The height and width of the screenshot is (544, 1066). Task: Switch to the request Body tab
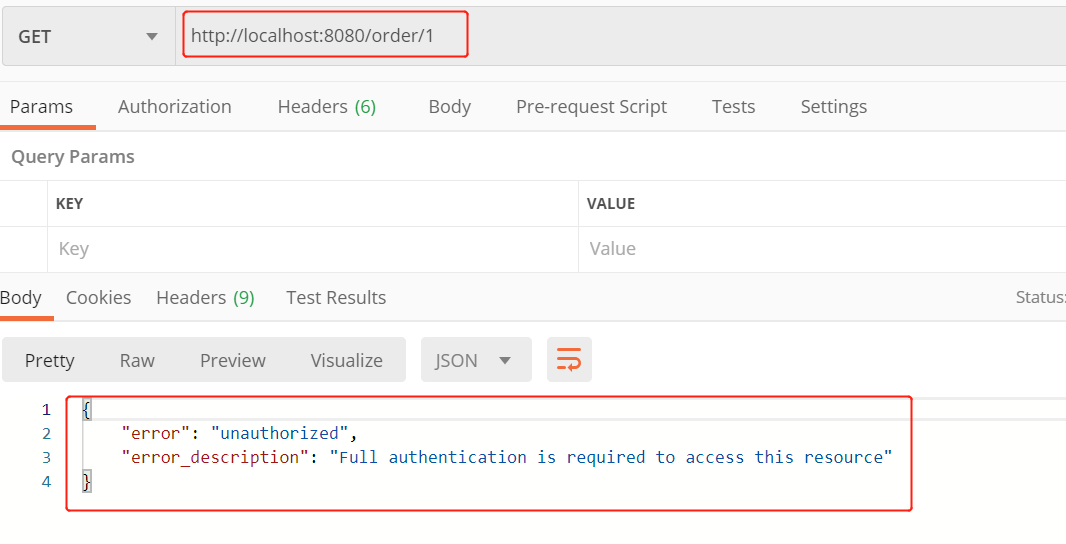tap(449, 107)
